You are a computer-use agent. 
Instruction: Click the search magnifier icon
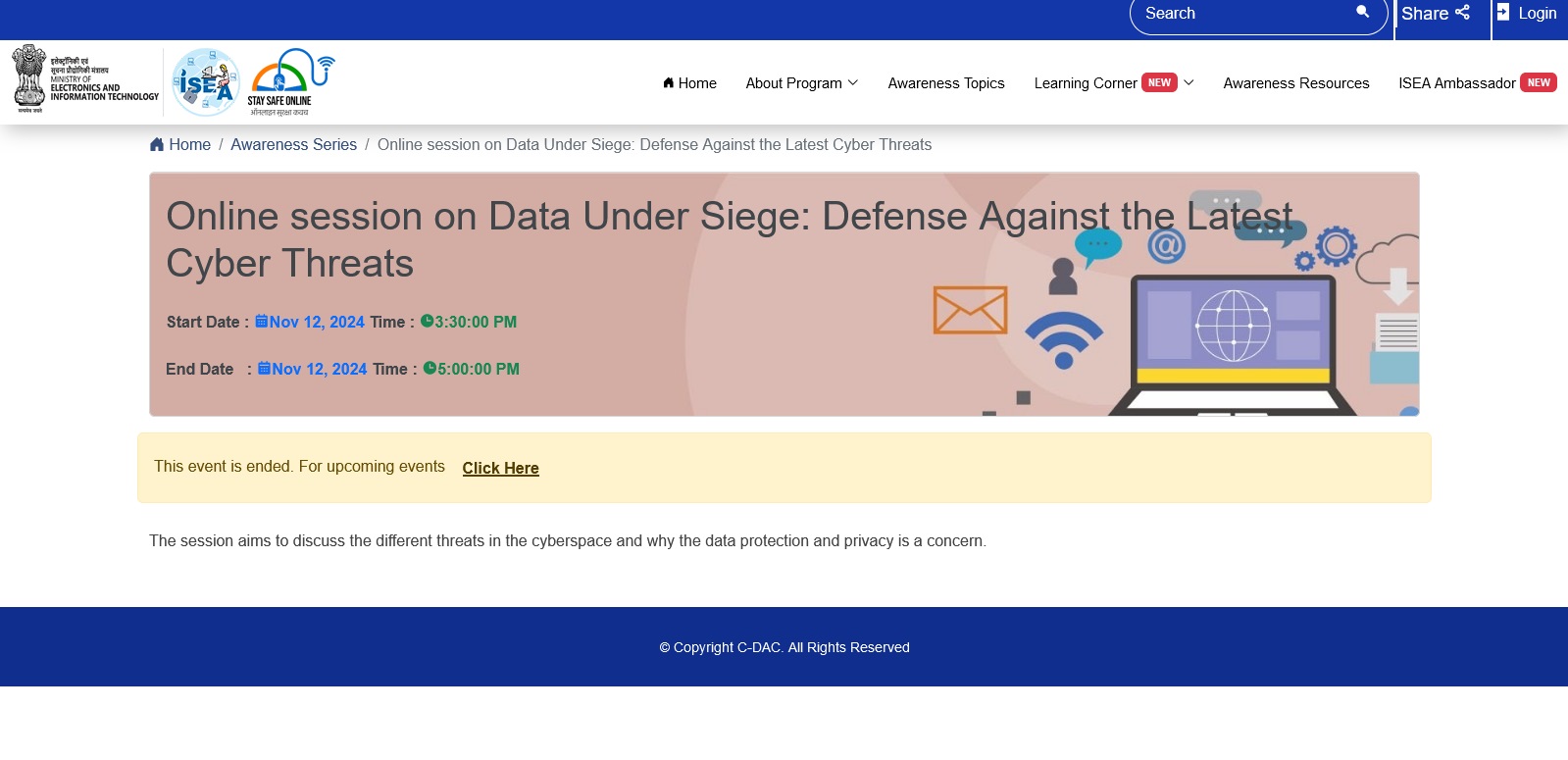tap(1362, 12)
